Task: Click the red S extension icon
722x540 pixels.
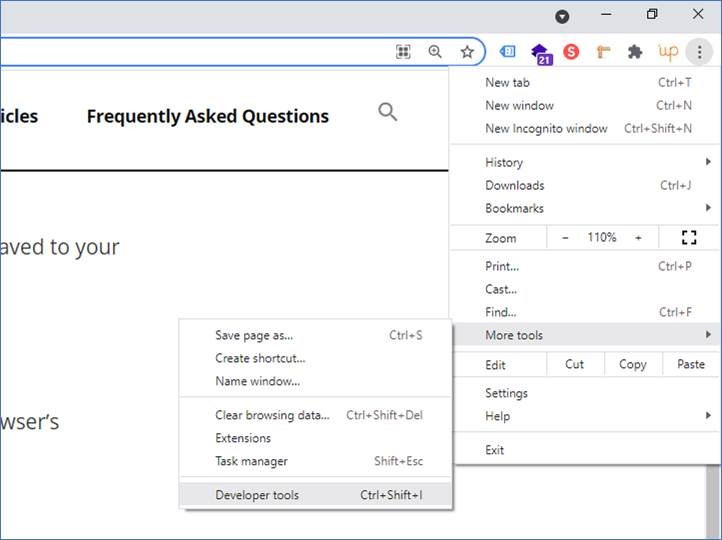Action: click(x=571, y=52)
